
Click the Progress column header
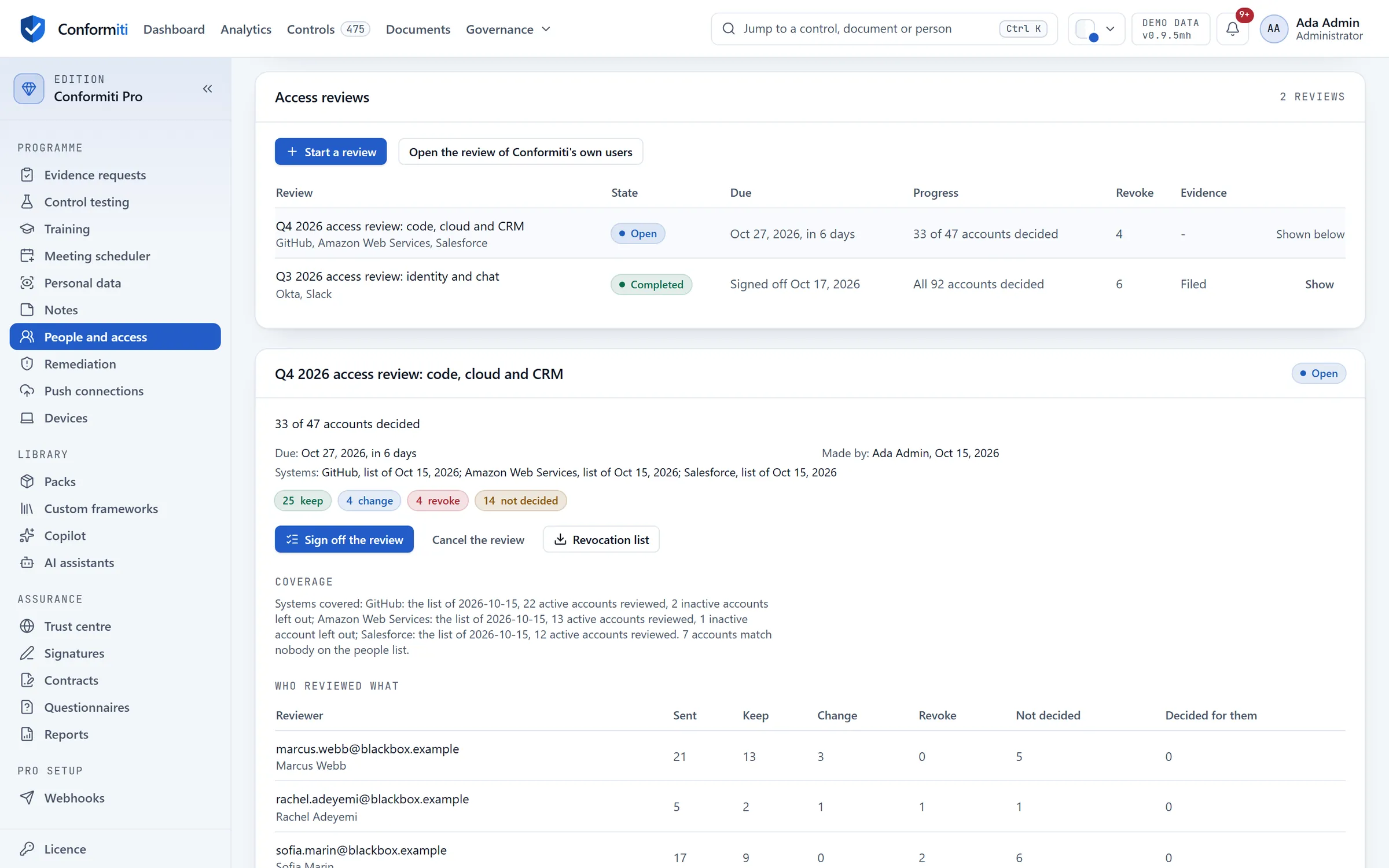click(935, 193)
